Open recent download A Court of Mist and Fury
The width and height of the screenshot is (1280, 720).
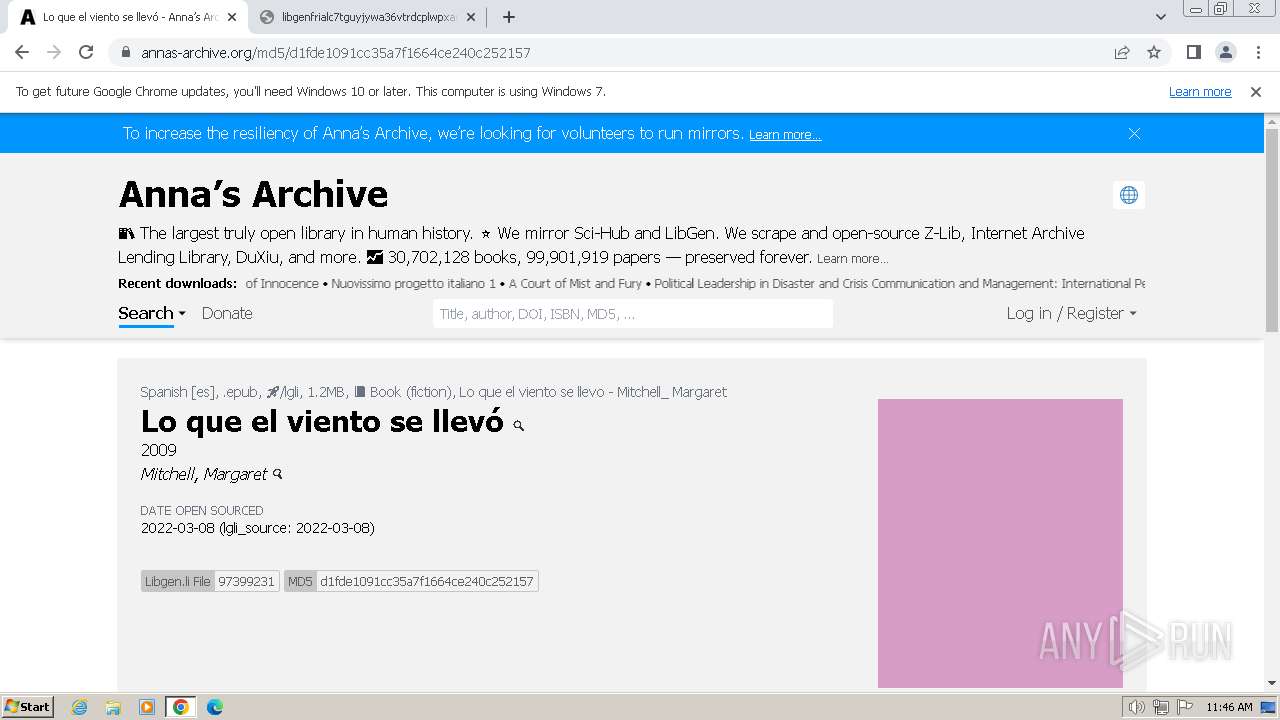coord(575,284)
